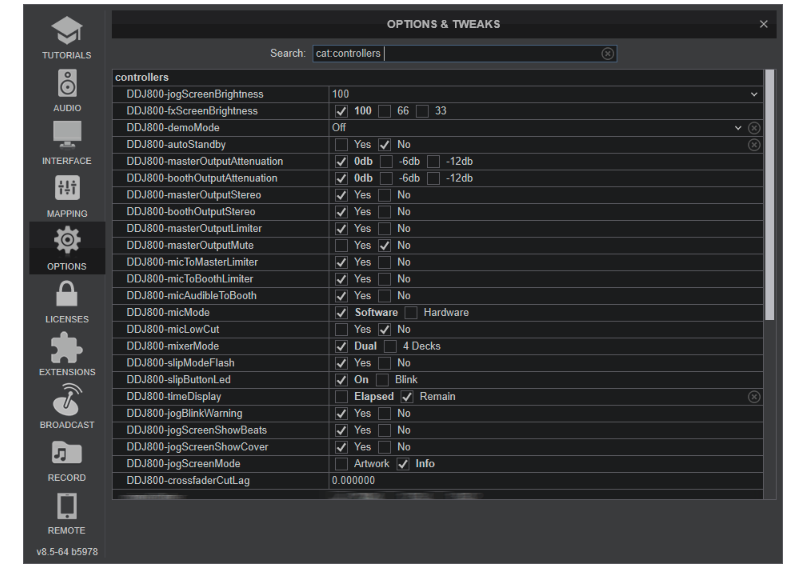Open the Mapping sliders icon
804x582 pixels.
coord(67,188)
